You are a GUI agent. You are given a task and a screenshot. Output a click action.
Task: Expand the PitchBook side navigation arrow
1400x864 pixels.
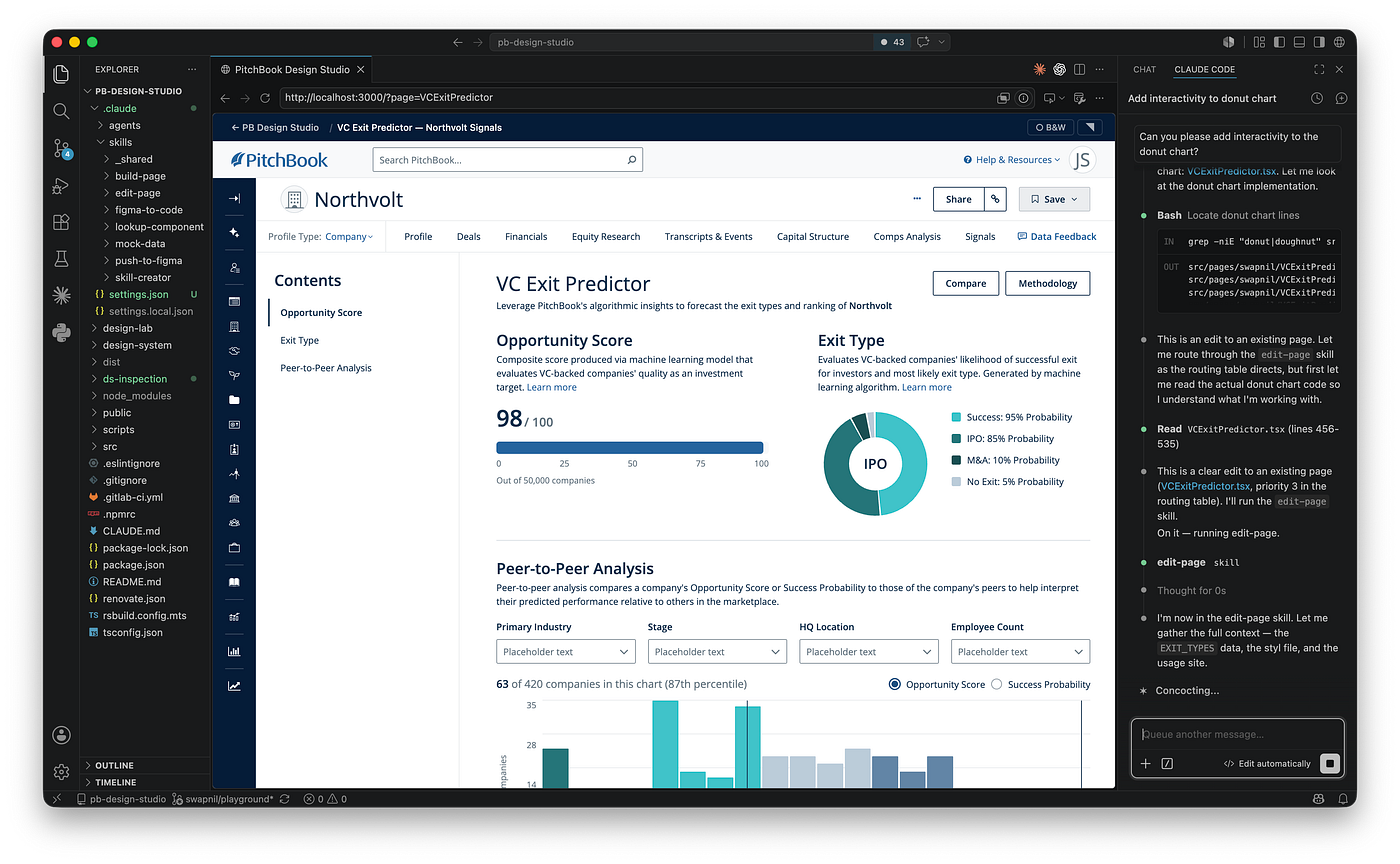click(234, 198)
